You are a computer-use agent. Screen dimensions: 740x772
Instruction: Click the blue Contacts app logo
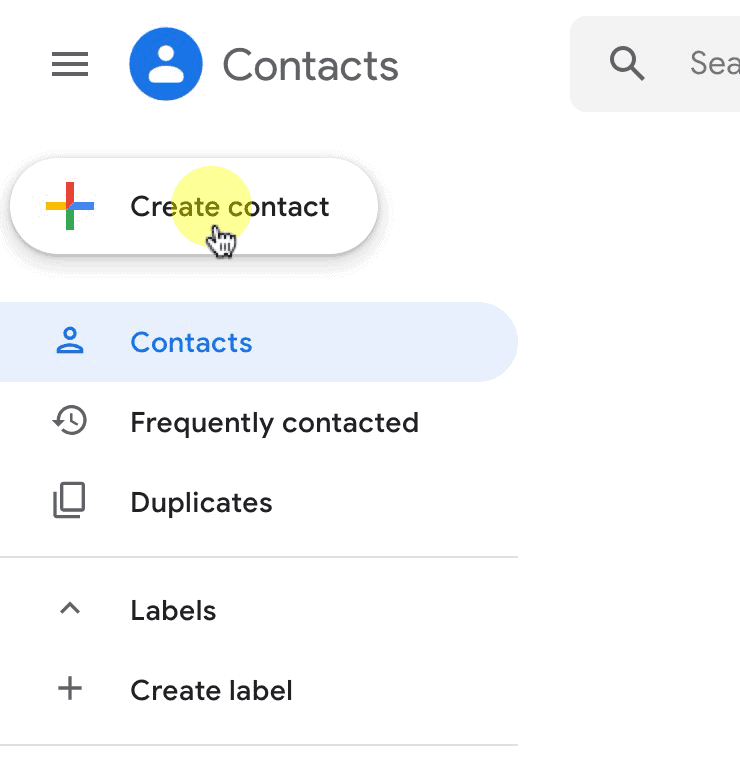point(166,64)
